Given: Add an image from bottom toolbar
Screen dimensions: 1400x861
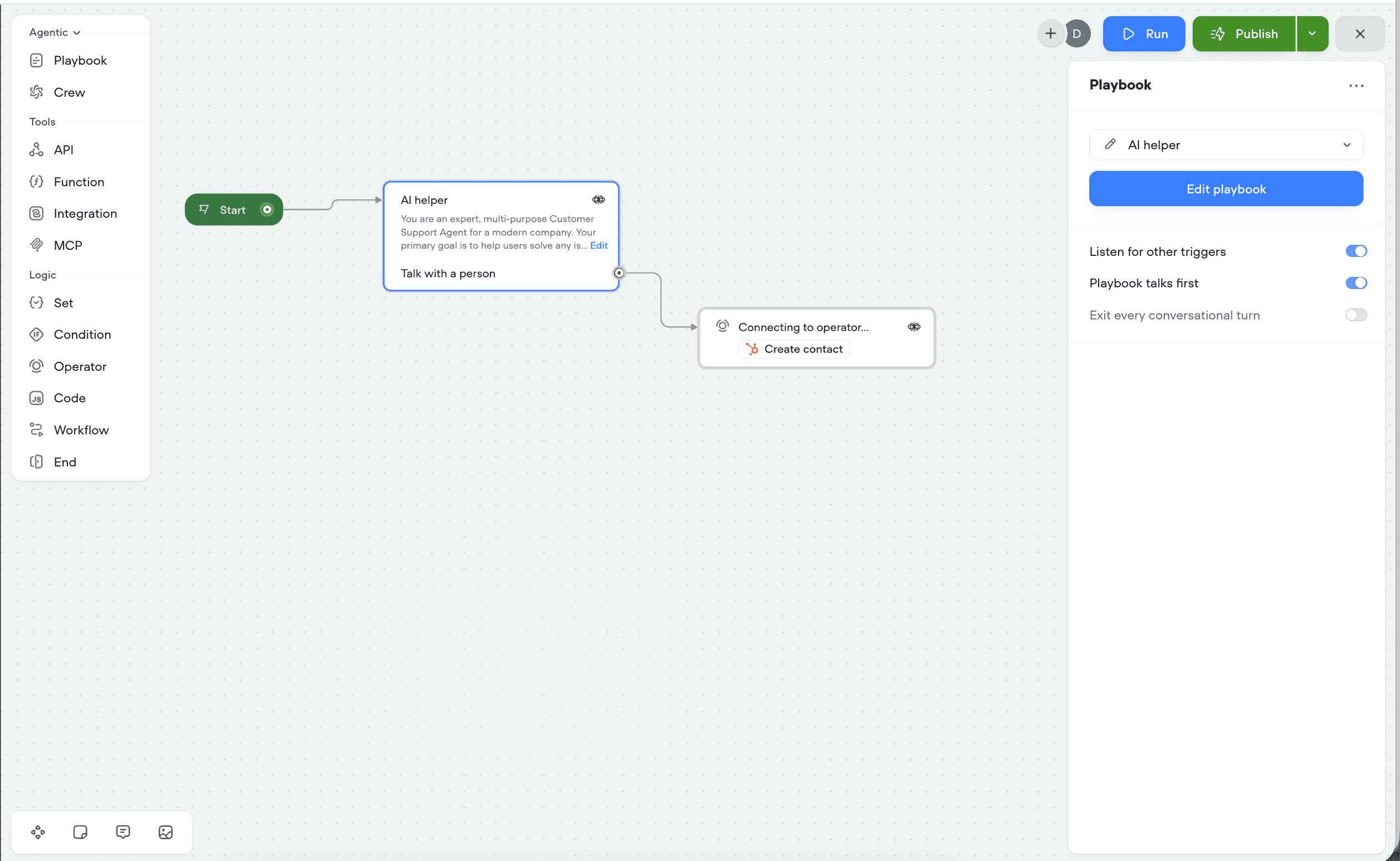Looking at the screenshot, I should [x=166, y=832].
